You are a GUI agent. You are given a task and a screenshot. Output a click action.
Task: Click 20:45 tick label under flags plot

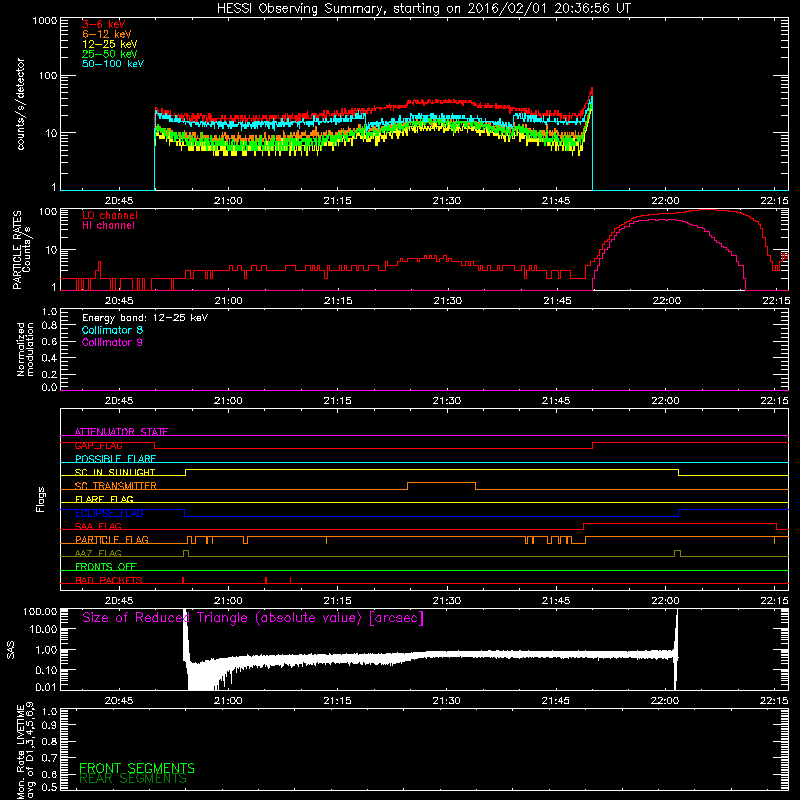click(119, 601)
